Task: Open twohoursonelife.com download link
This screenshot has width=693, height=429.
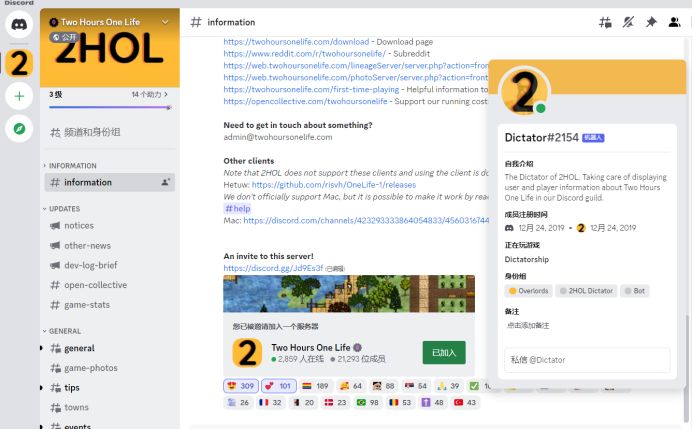Action: [x=296, y=42]
